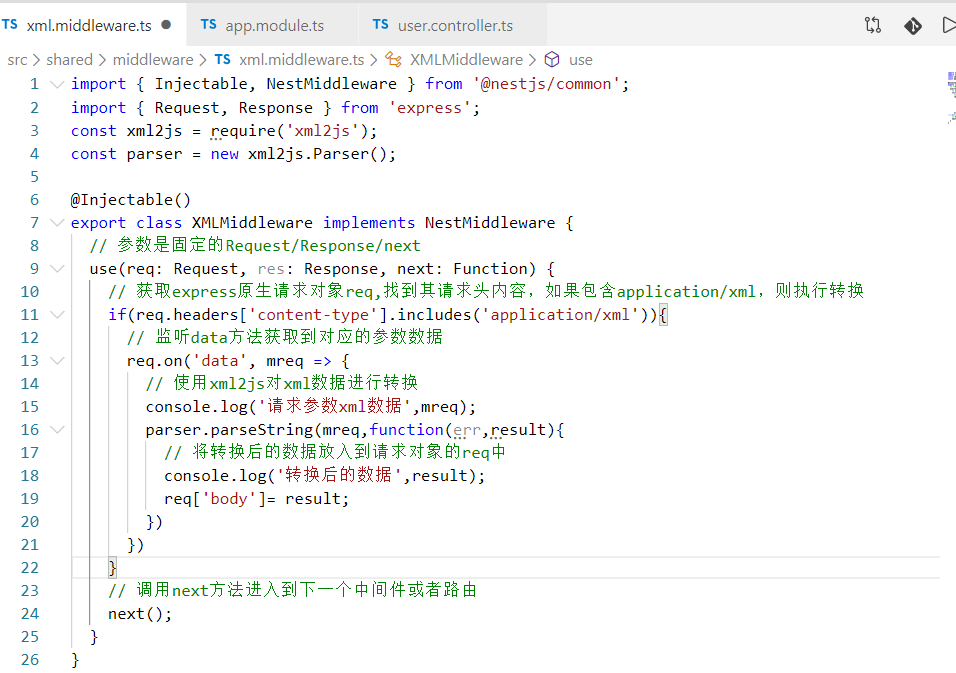Click the 'next: Function' parameter on line 9

[462, 268]
